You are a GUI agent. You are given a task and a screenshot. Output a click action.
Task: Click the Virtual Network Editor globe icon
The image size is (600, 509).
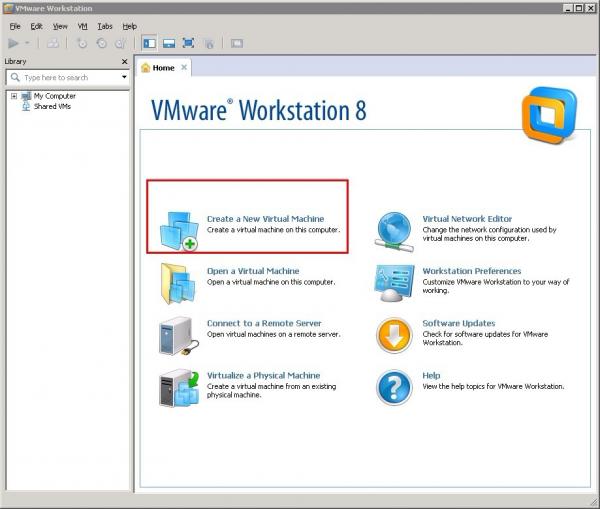coord(394,232)
